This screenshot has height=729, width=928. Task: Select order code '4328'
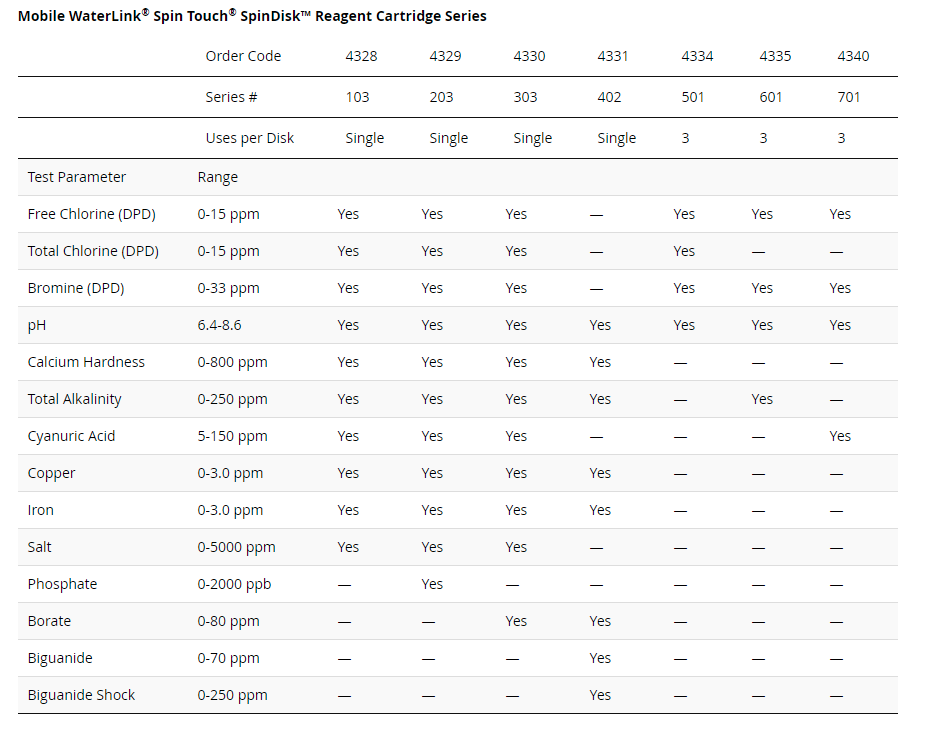(362, 56)
